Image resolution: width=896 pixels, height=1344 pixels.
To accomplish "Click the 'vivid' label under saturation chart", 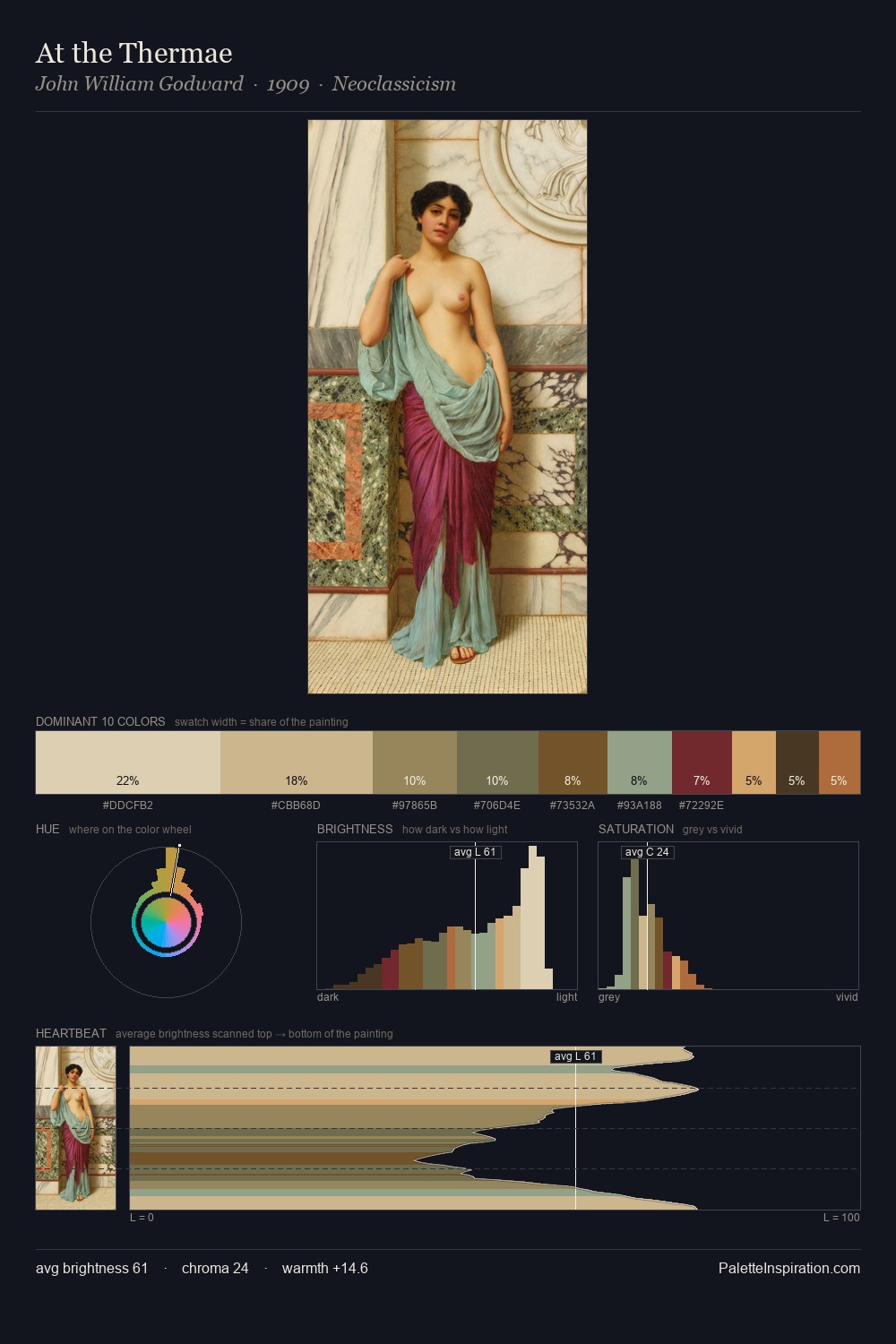I will [x=847, y=997].
